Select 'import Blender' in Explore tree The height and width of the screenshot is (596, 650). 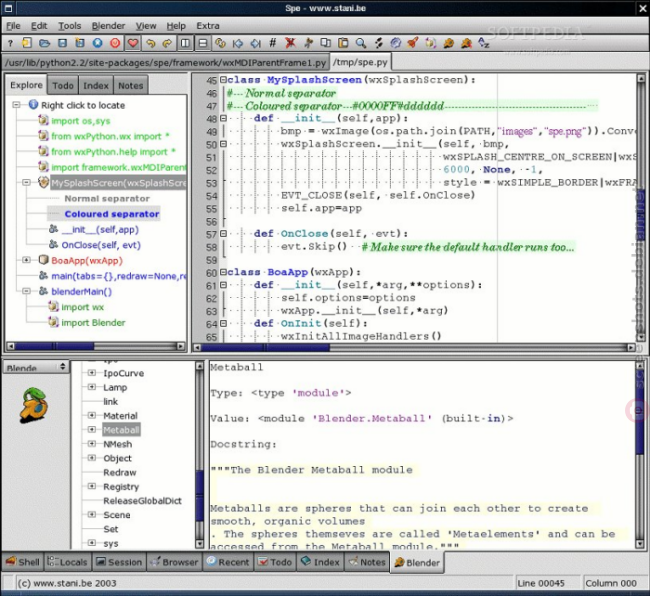point(93,322)
